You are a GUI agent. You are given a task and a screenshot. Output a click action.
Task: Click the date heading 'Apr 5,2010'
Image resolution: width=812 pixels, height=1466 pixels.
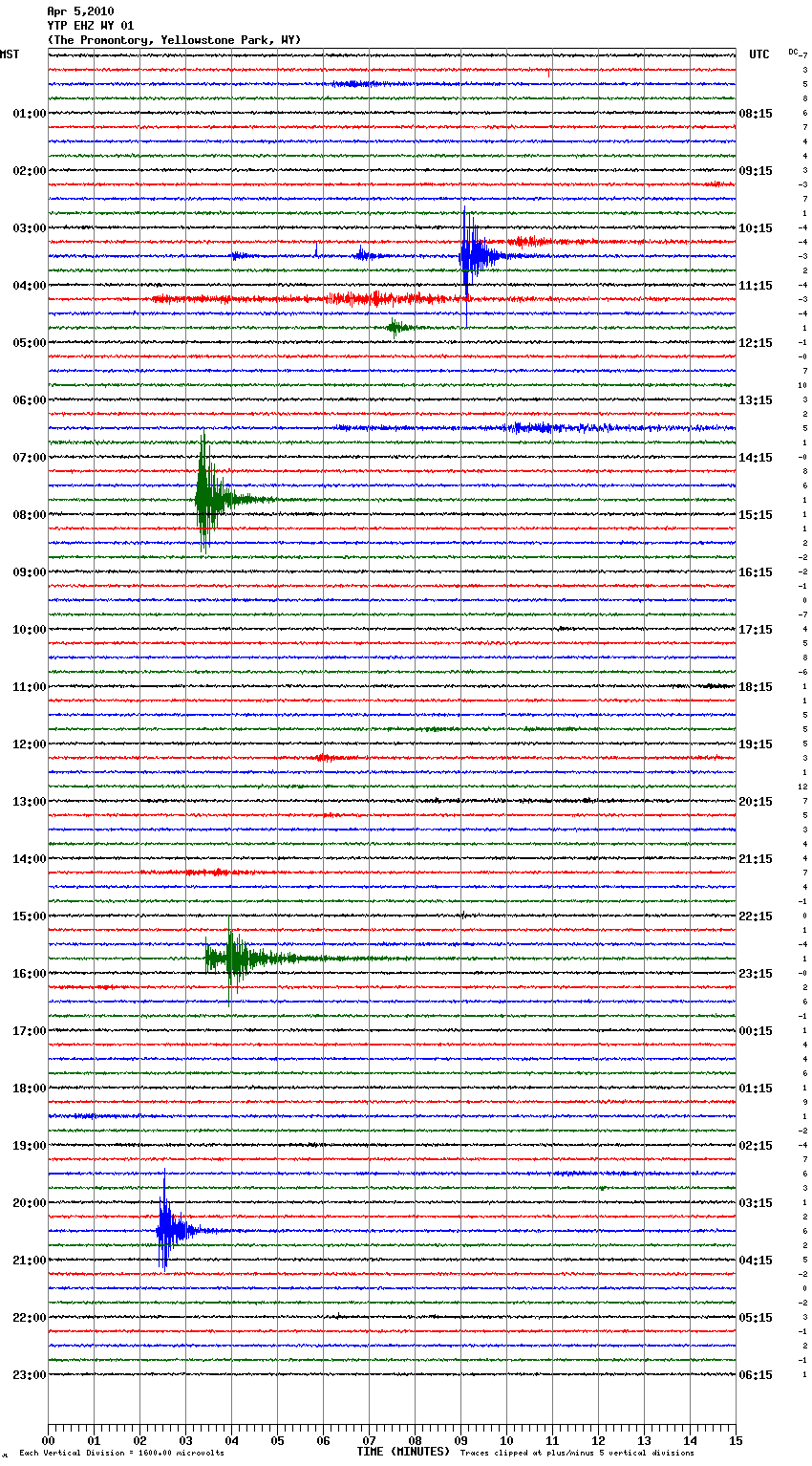point(80,11)
